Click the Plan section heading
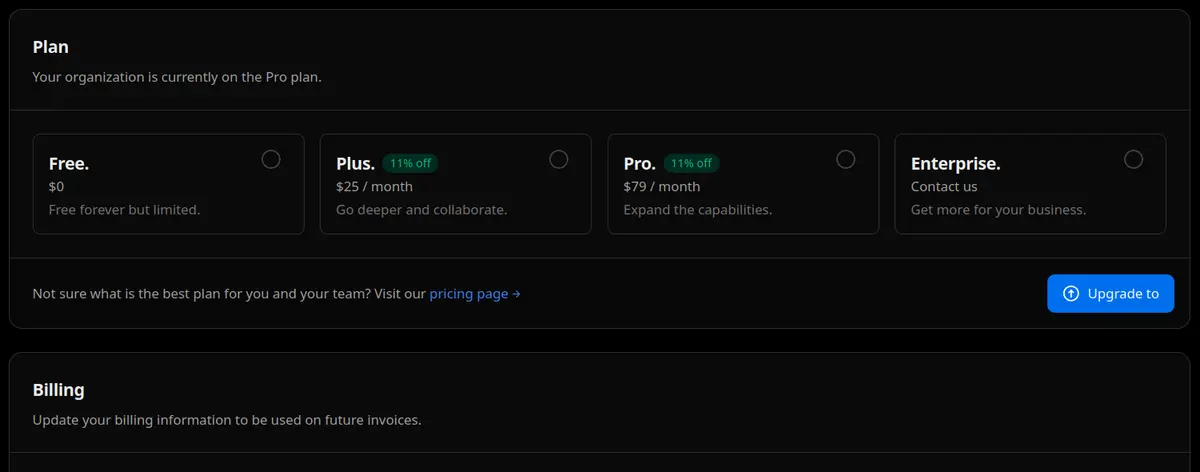Image resolution: width=1200 pixels, height=472 pixels. [x=50, y=47]
